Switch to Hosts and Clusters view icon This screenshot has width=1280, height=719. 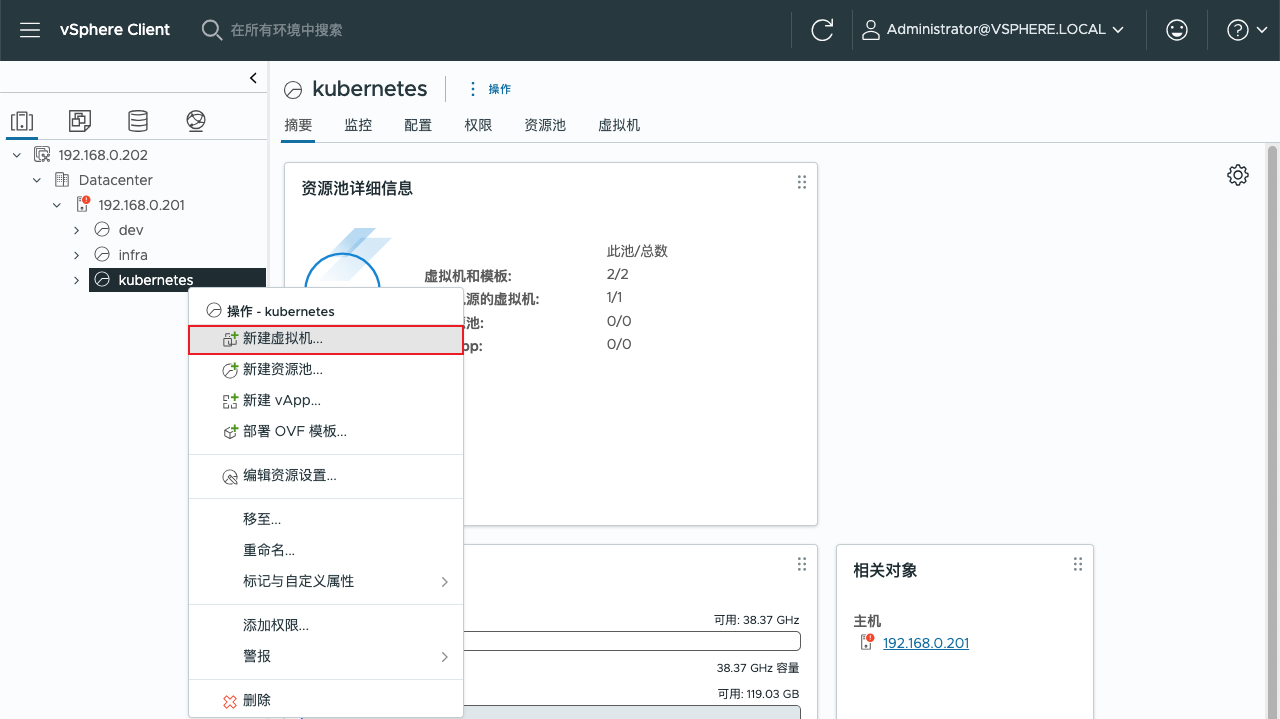point(22,122)
